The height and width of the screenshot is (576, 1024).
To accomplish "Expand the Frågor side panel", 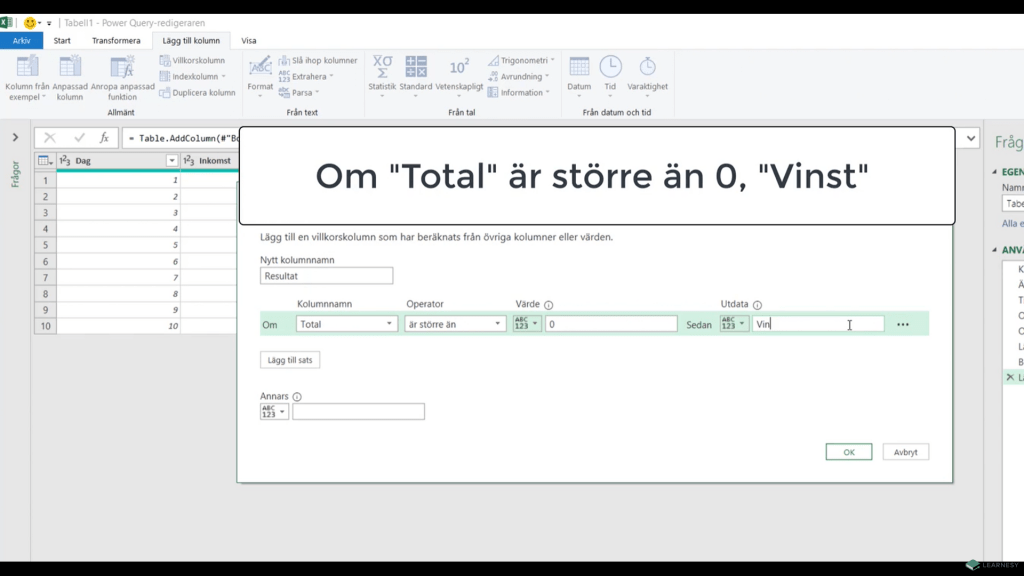I will coord(15,137).
